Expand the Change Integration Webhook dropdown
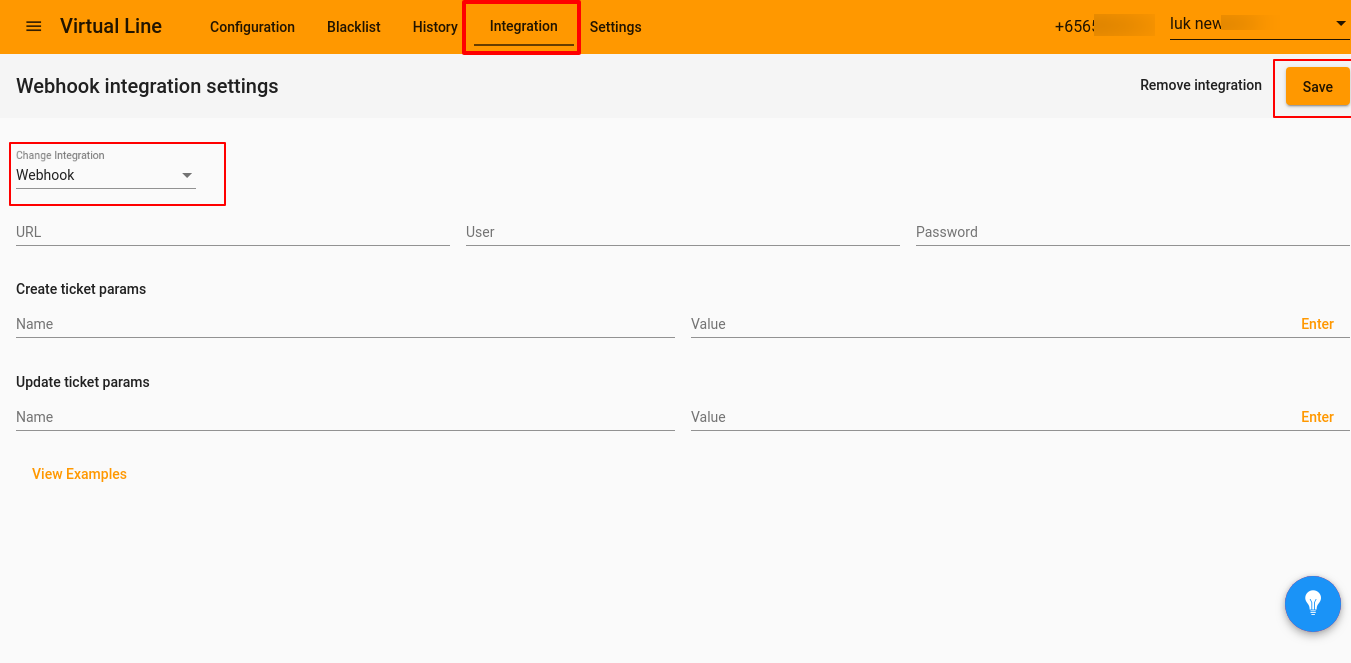This screenshot has width=1351, height=663. click(x=106, y=175)
